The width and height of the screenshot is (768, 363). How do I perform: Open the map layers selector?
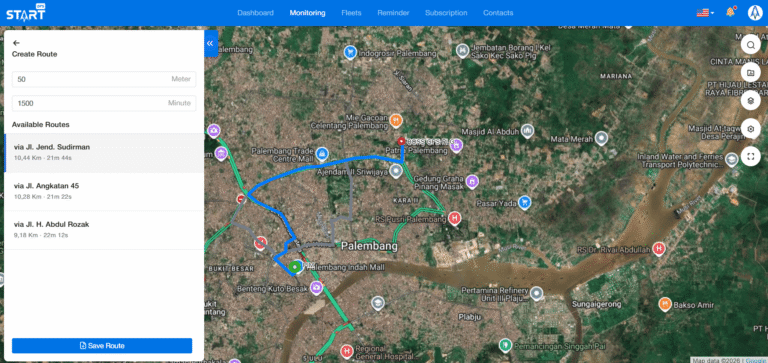(750, 101)
